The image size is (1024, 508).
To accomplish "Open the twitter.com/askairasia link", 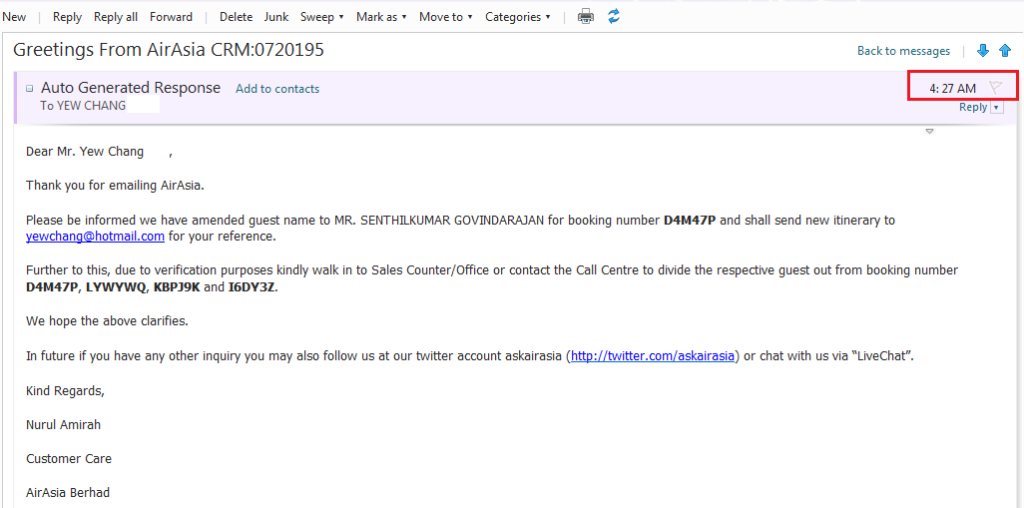I will [x=653, y=356].
